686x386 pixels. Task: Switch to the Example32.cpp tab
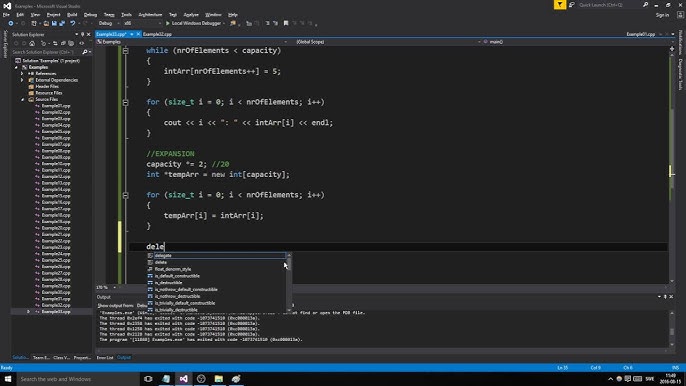tap(158, 34)
